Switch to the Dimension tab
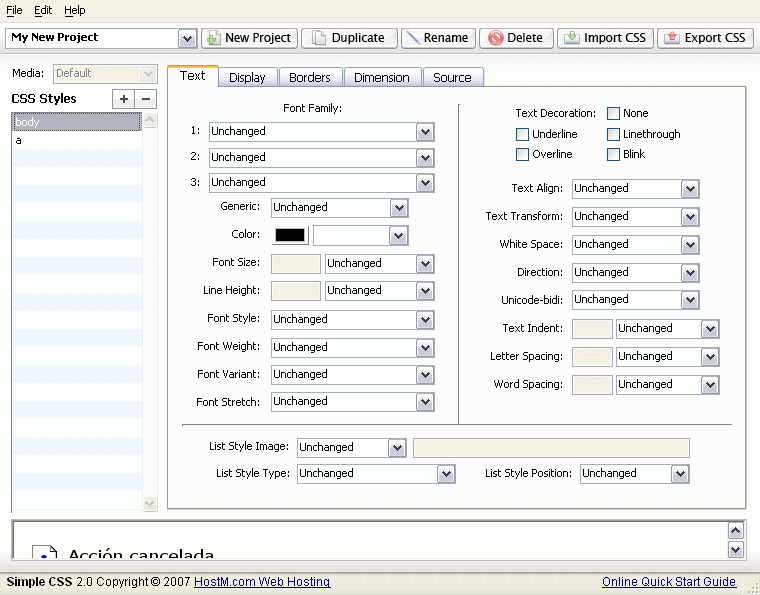 [382, 78]
